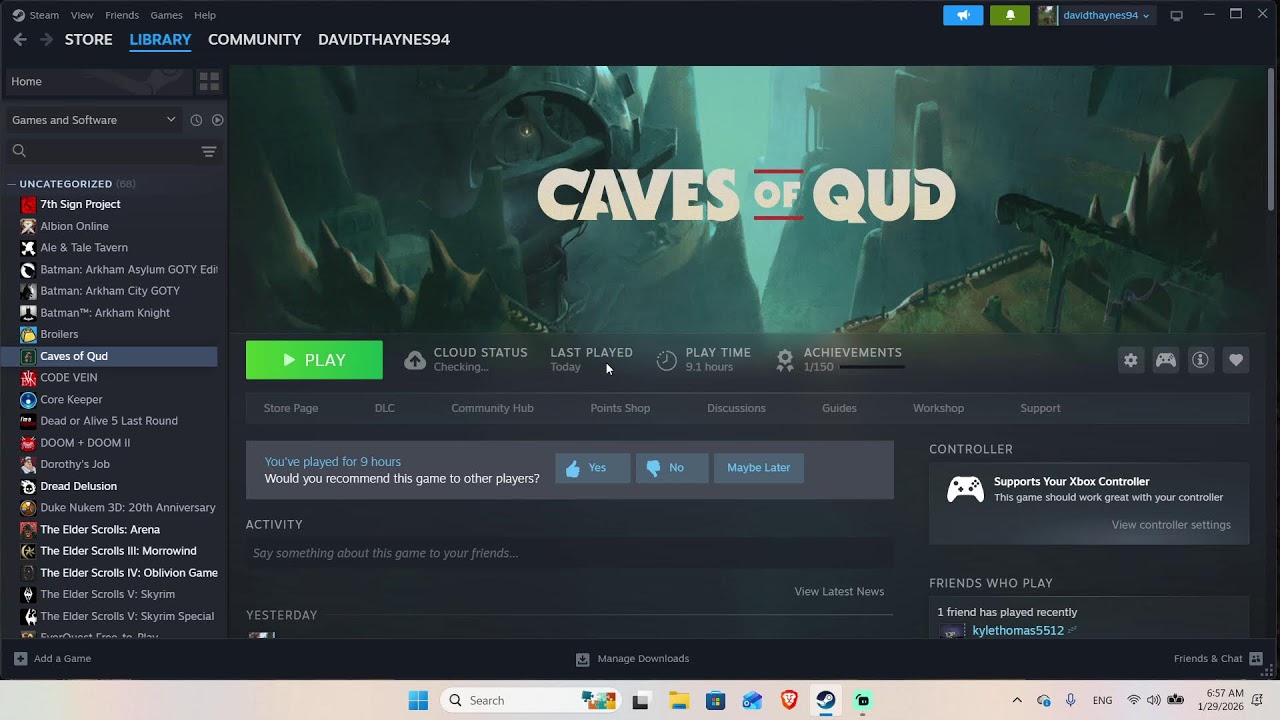Screen dimensions: 1280x720
Task: Click the play time clock icon
Action: tap(667, 360)
